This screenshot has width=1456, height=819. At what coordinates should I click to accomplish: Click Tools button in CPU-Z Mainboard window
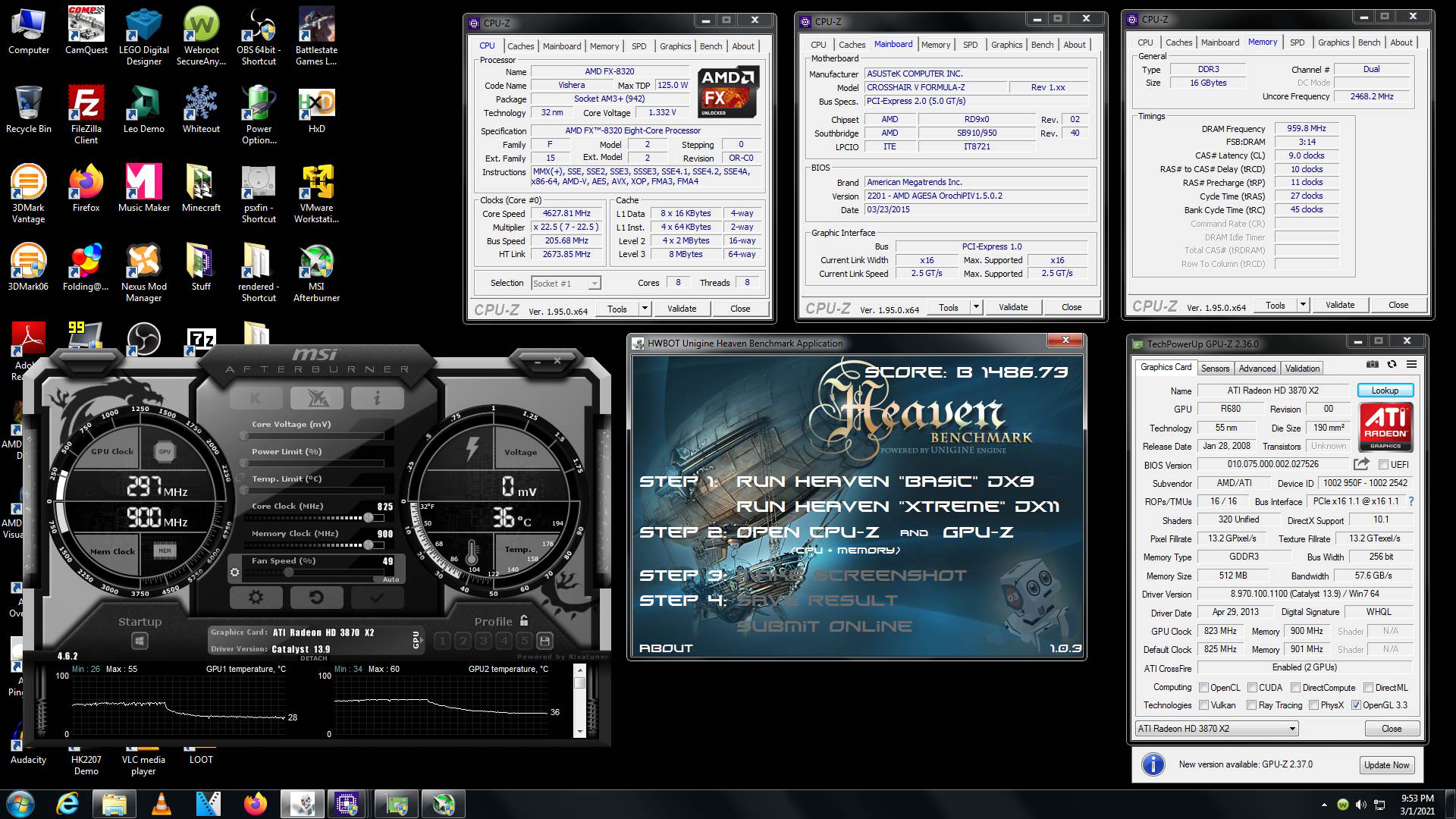click(949, 307)
